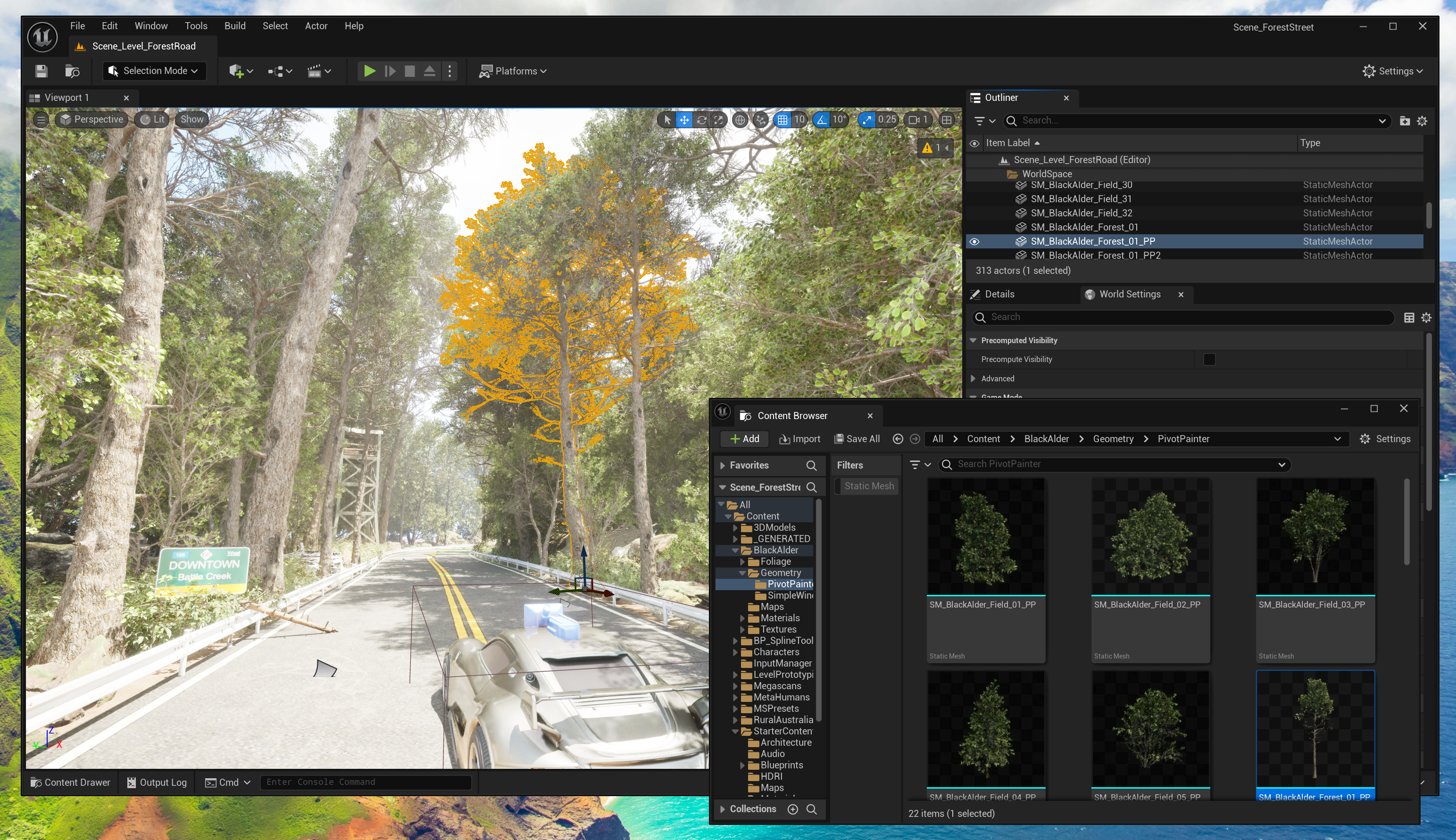Expand the Advanced section in World Settings
Viewport: 1456px width, 840px height.
[x=973, y=379]
